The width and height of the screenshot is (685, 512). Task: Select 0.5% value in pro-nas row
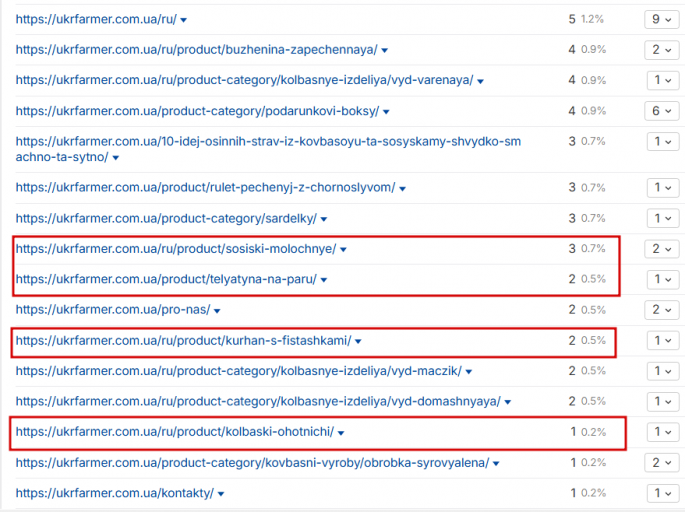click(593, 310)
